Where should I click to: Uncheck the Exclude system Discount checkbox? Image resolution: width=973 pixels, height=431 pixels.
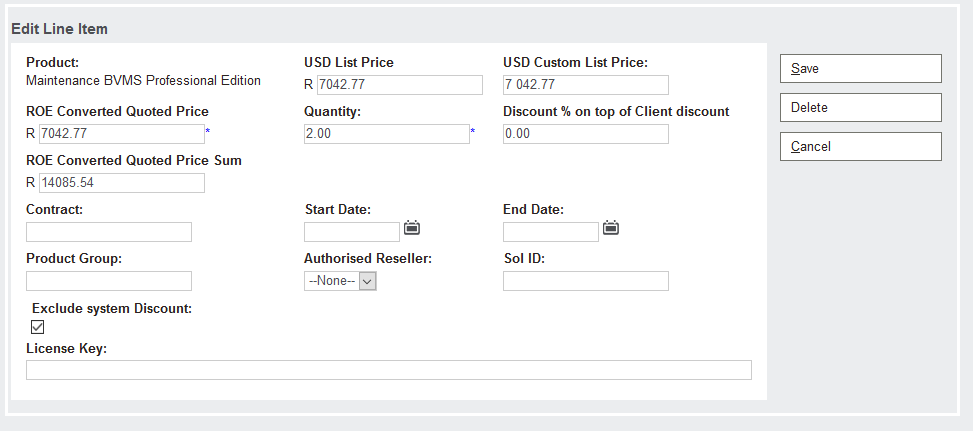(38, 326)
